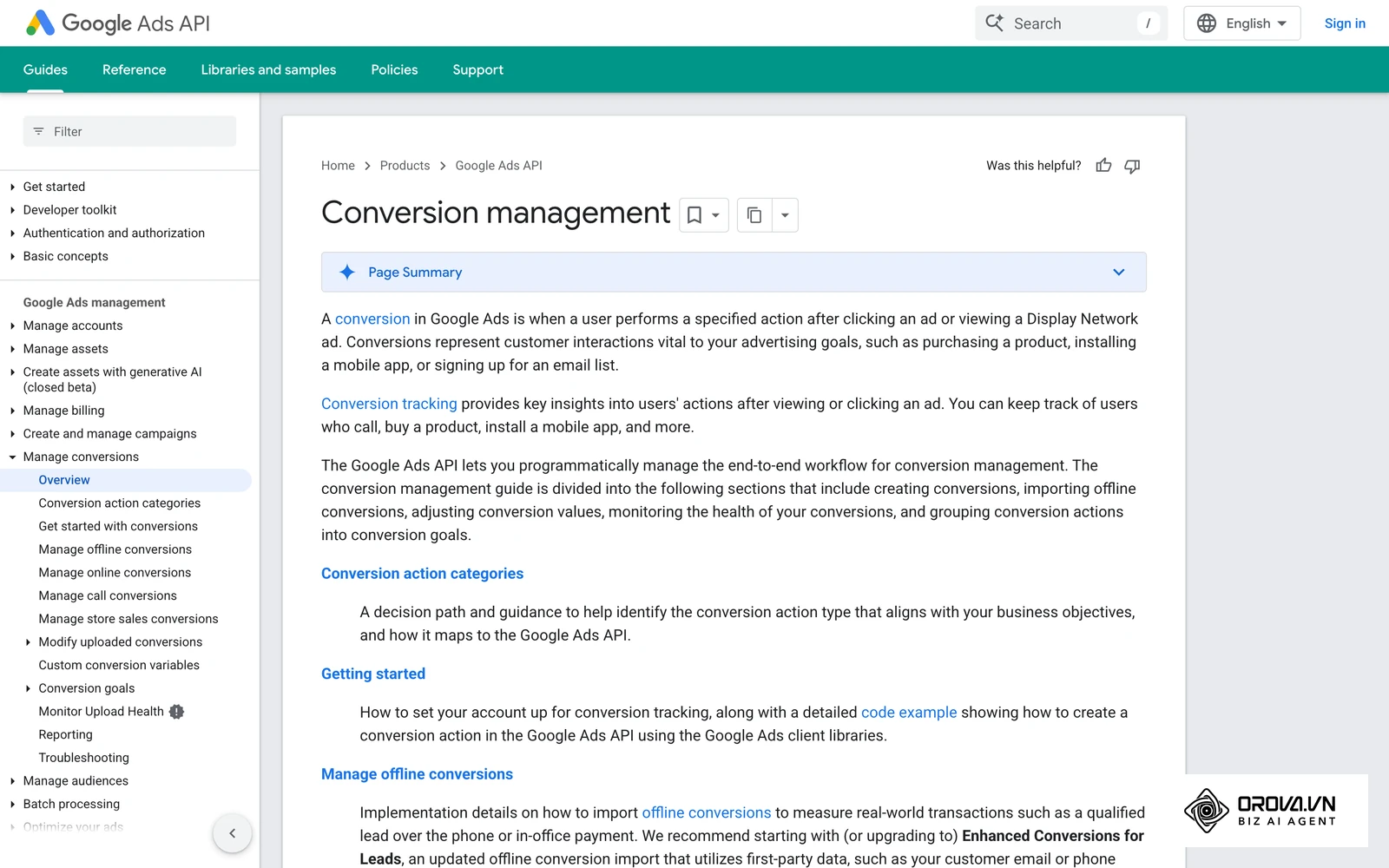This screenshot has height=868, width=1389.
Task: Expand Get started in sidebar
Action: (x=12, y=187)
